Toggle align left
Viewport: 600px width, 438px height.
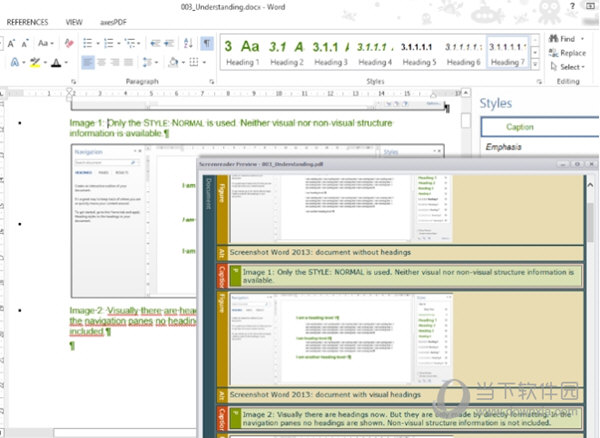pos(88,62)
